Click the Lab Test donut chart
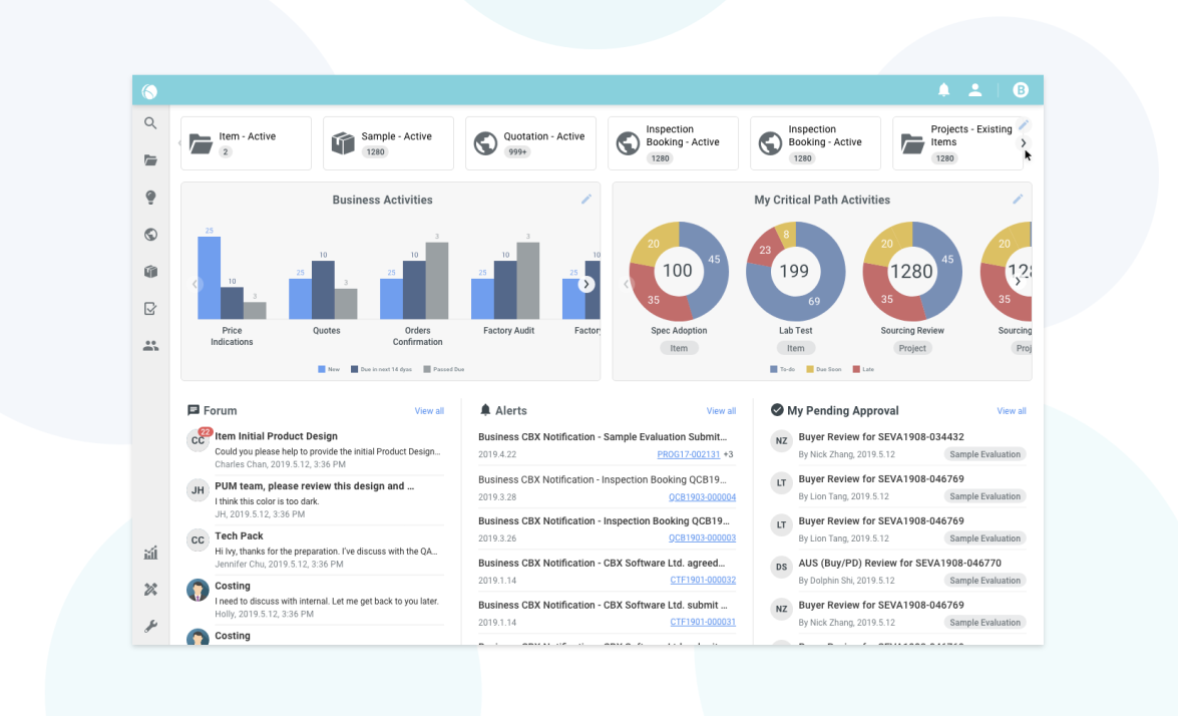 pyautogui.click(x=795, y=271)
